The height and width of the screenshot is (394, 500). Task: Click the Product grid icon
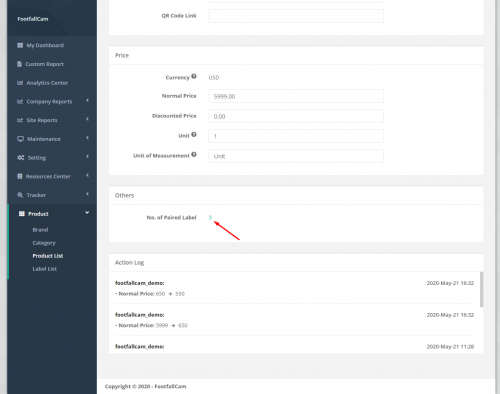22,214
